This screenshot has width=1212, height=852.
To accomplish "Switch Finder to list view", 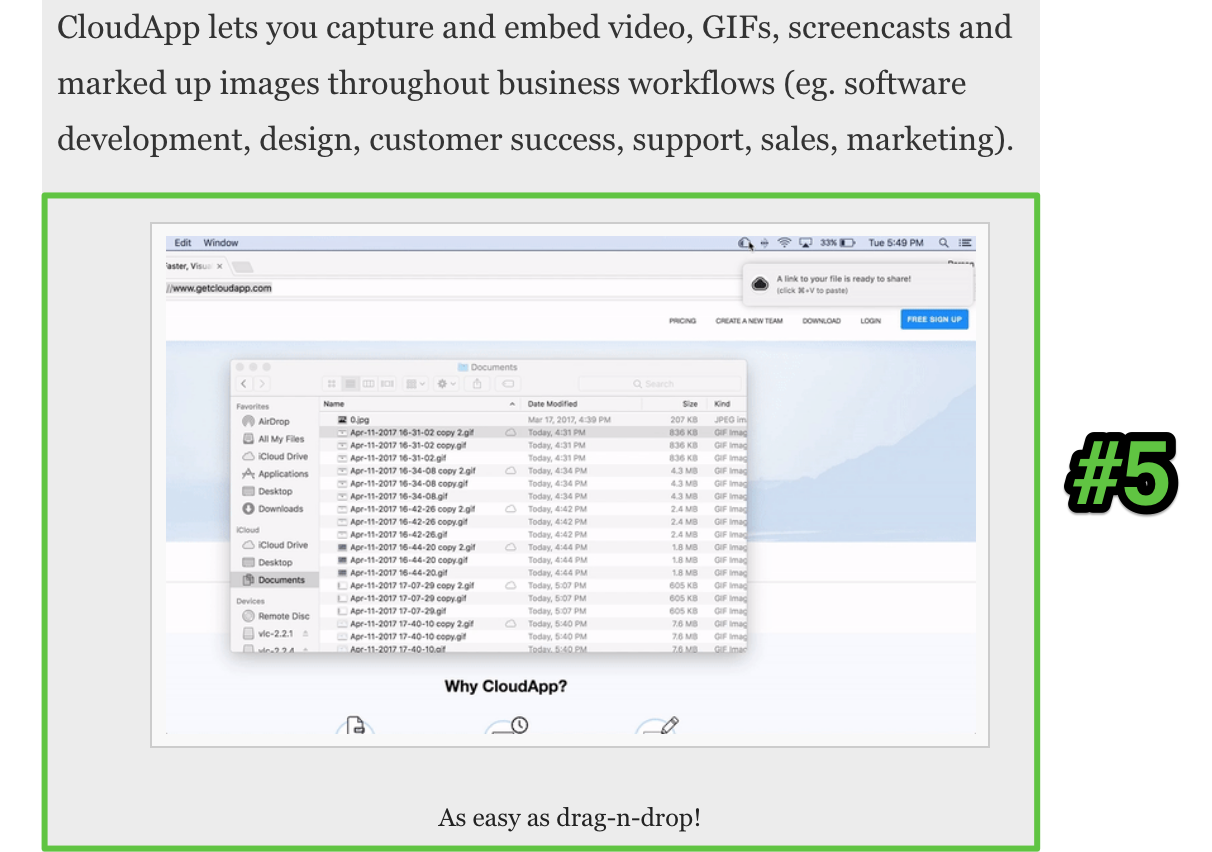I will tap(350, 383).
